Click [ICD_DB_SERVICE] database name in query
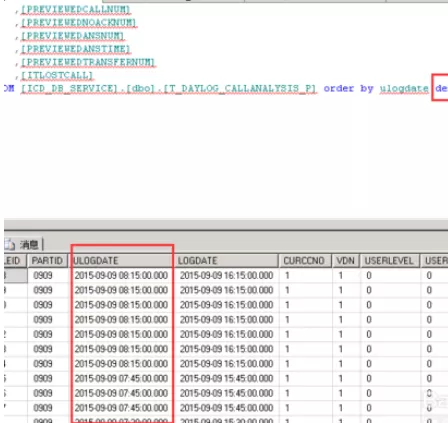Screen dimensions: 448x423 [69, 89]
